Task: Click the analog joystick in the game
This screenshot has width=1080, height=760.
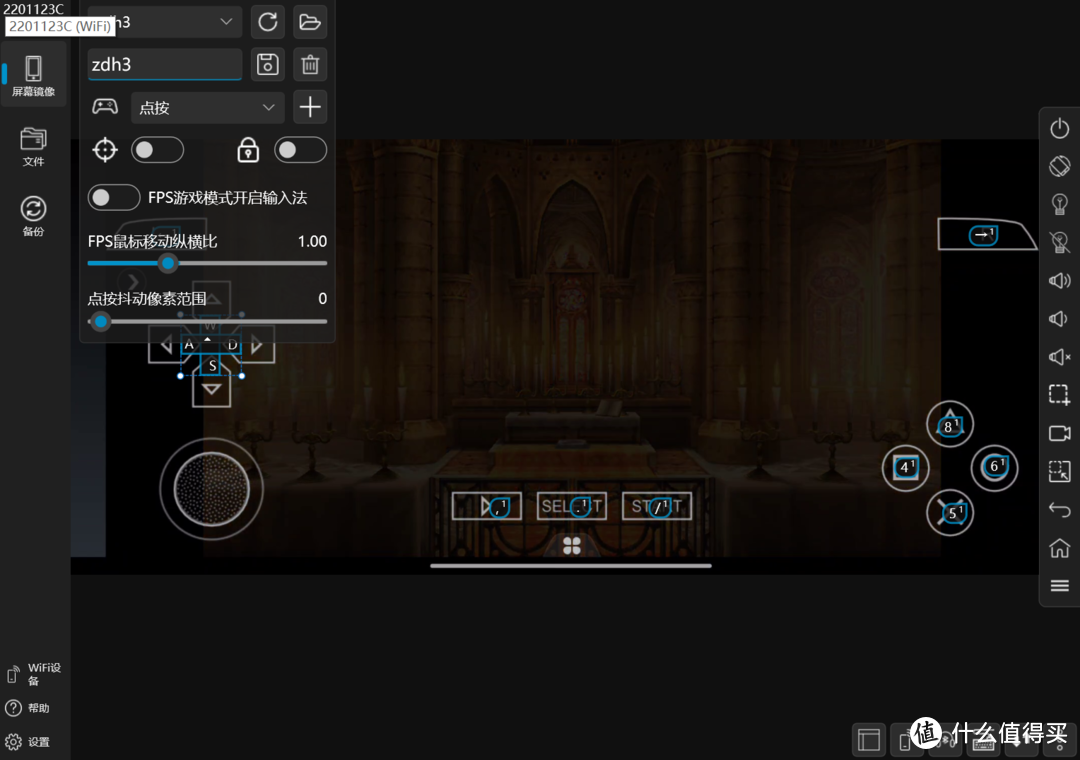Action: [x=211, y=489]
